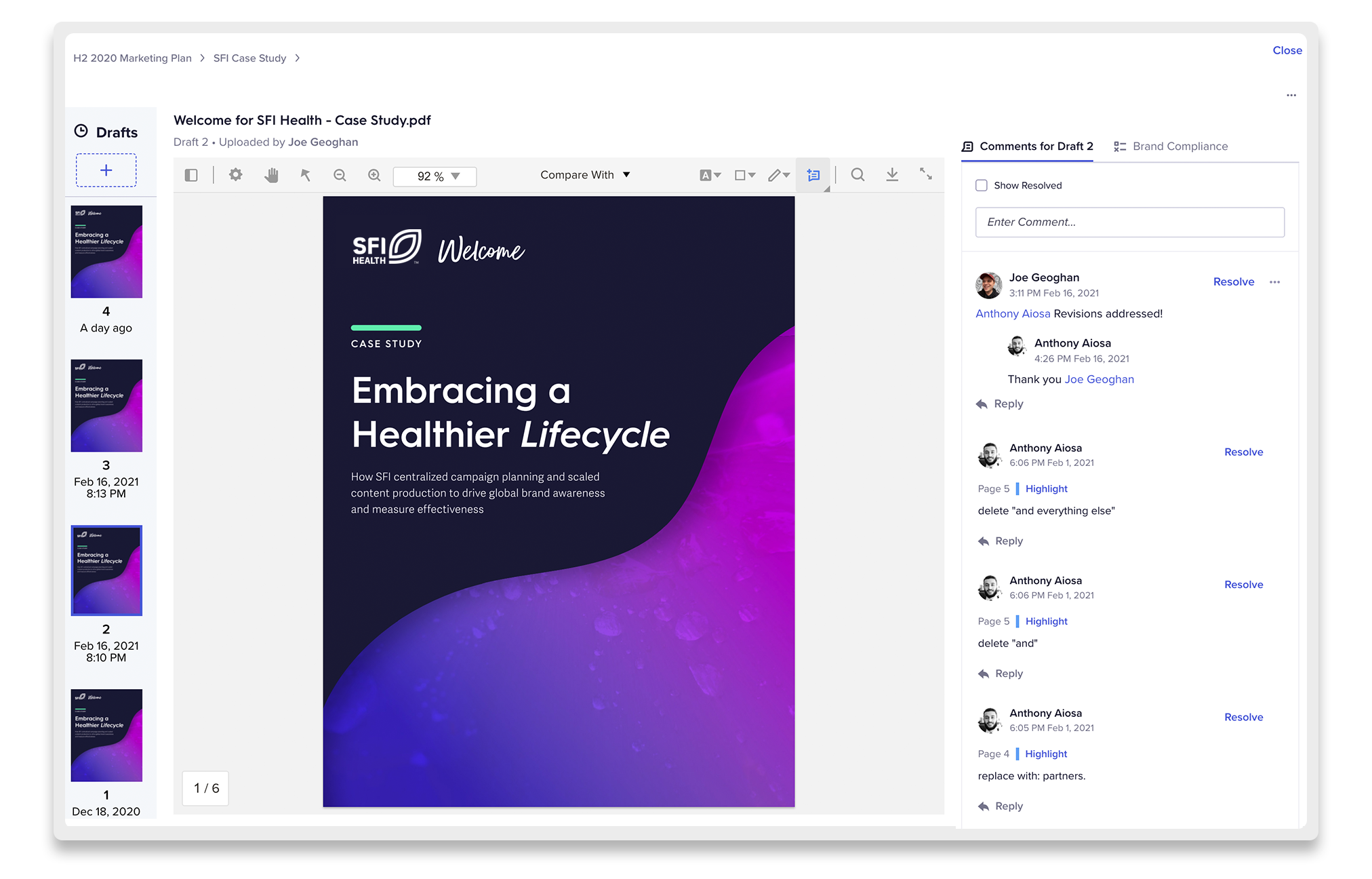Click Enter Comment input field
Viewport: 1372px width, 879px height.
[x=1129, y=222]
